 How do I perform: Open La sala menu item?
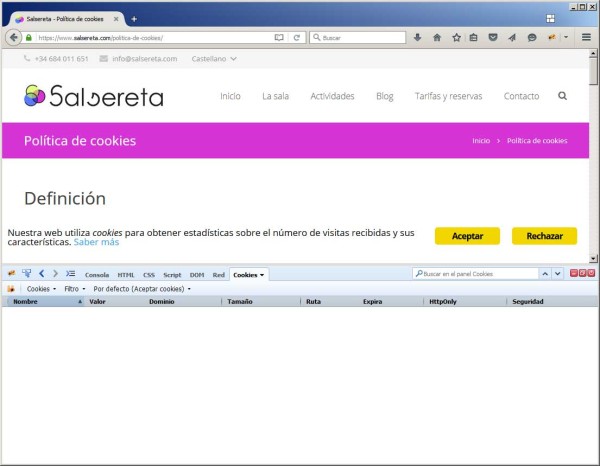[x=276, y=96]
